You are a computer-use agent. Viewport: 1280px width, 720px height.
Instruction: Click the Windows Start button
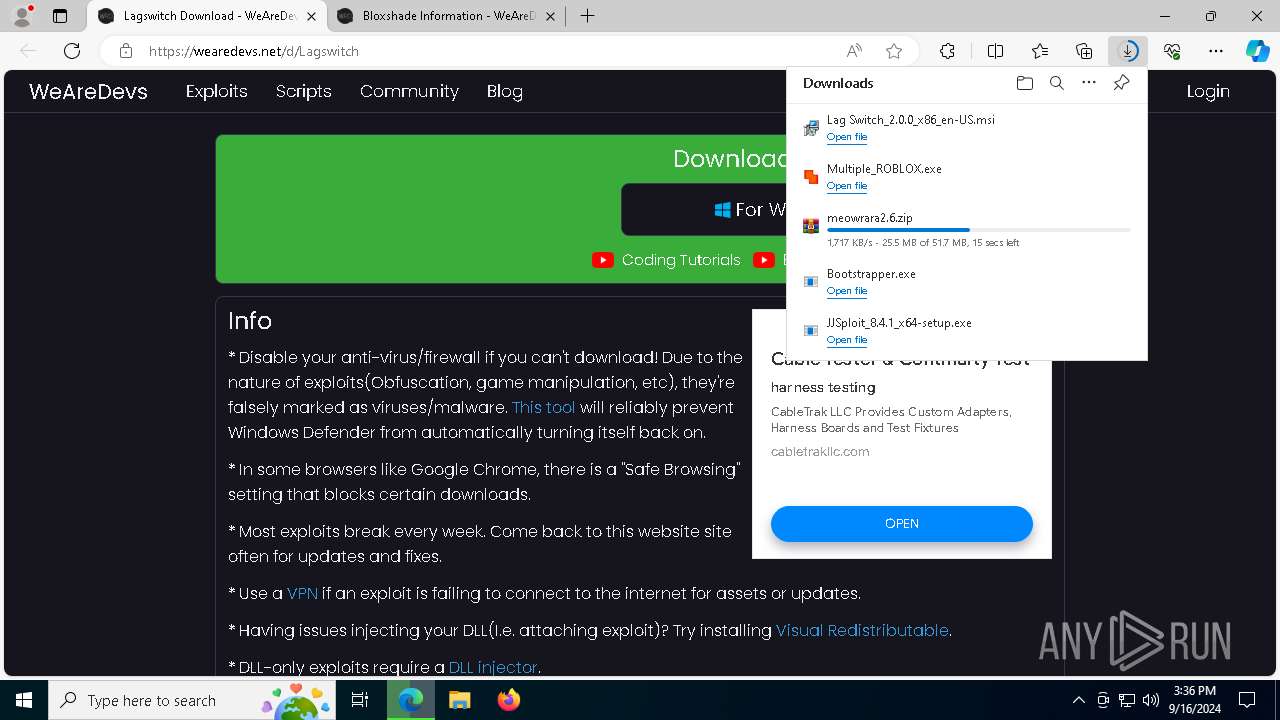24,700
